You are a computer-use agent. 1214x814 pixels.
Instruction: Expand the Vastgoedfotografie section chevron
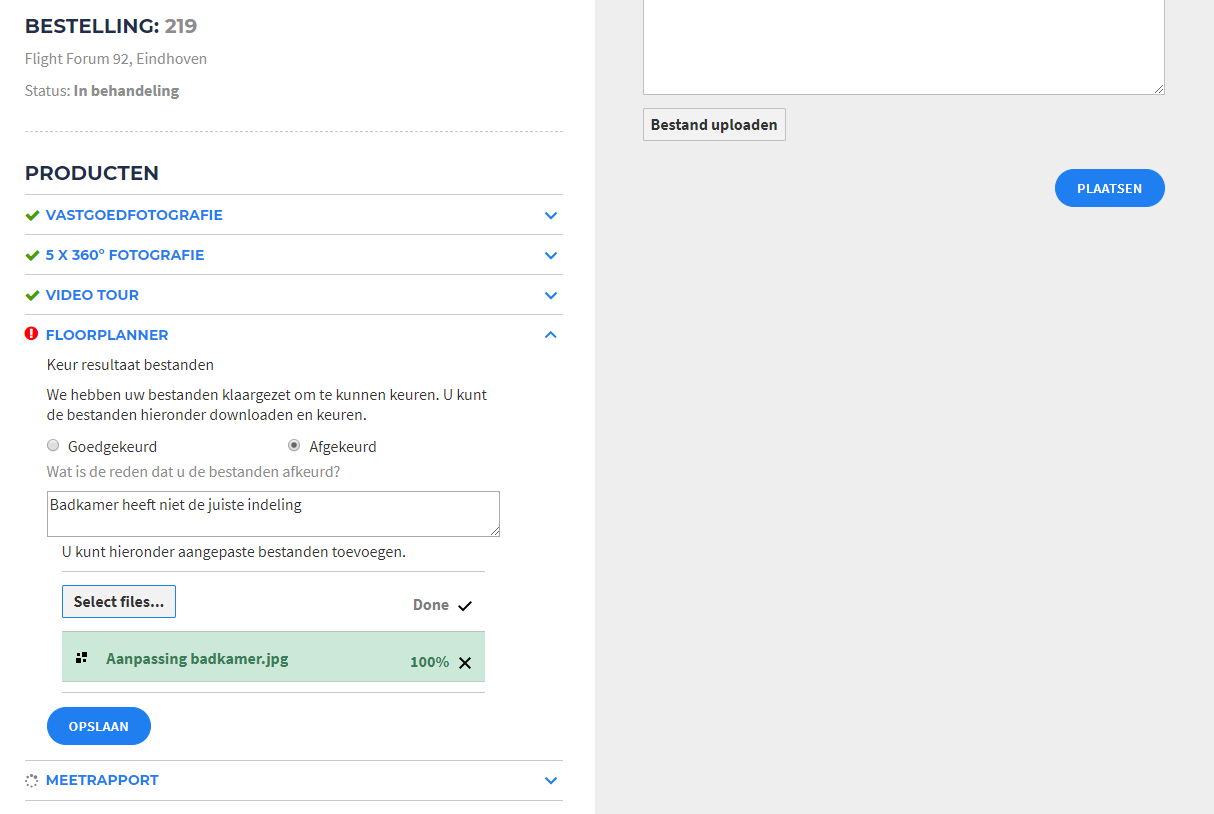550,215
